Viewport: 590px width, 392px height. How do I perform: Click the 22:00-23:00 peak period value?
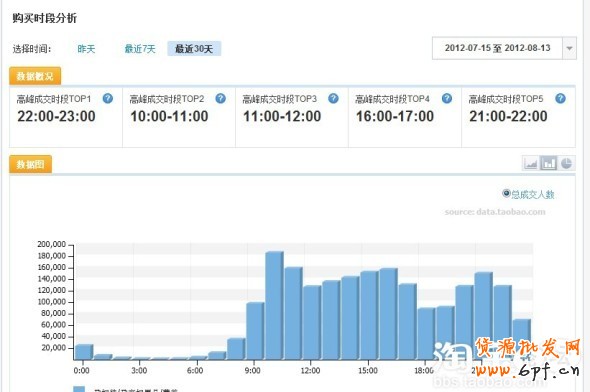(x=56, y=116)
